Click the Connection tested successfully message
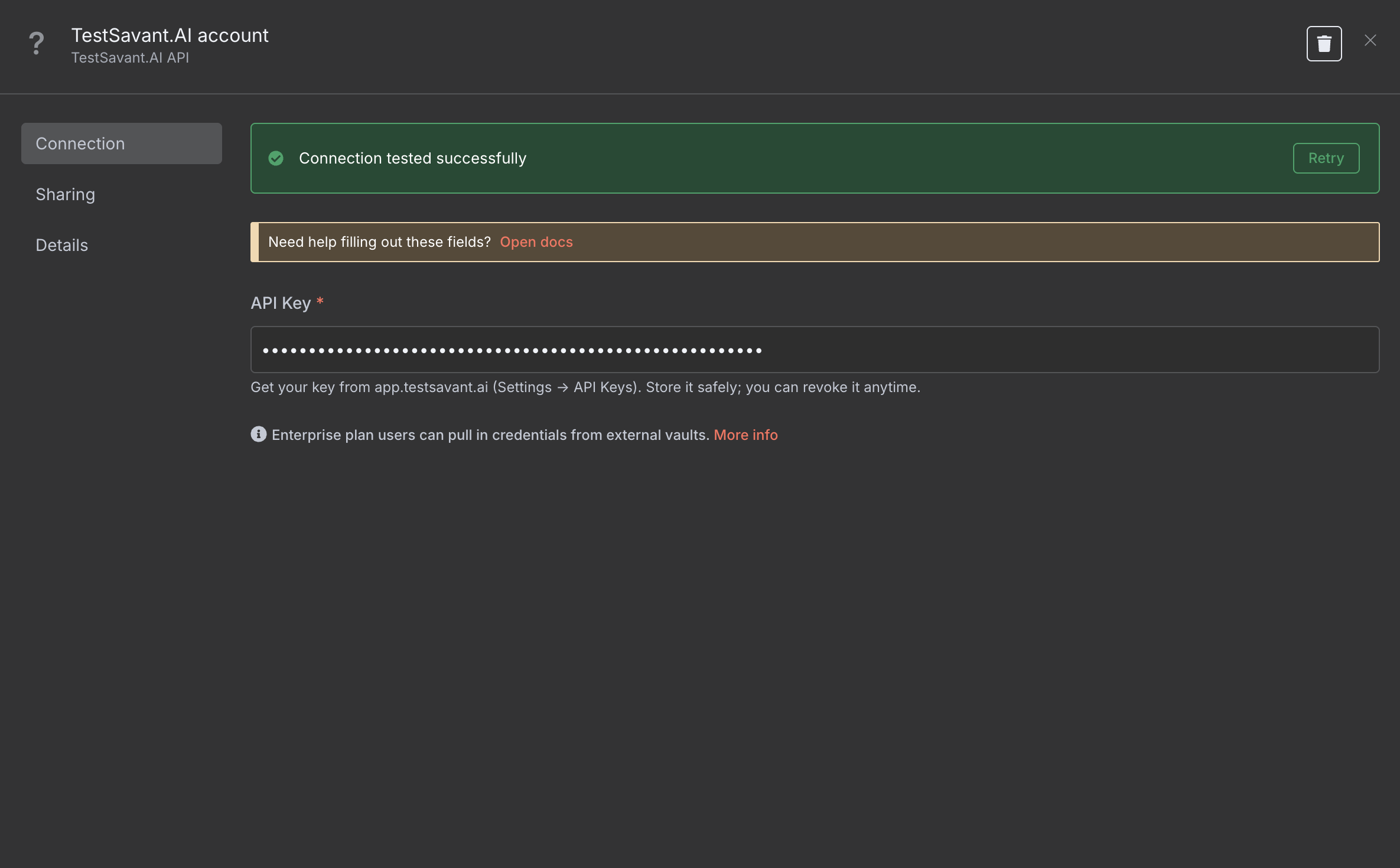Viewport: 1400px width, 868px height. 412,158
